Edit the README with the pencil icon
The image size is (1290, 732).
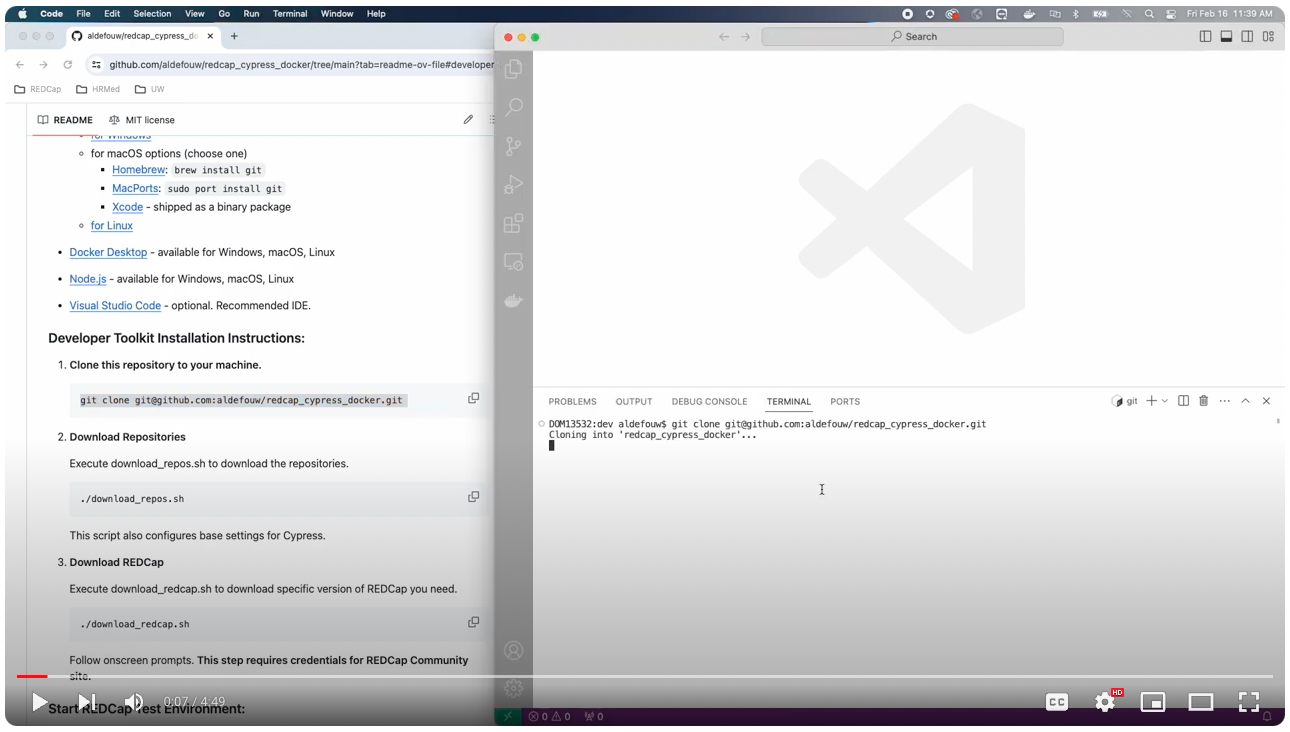[468, 119]
